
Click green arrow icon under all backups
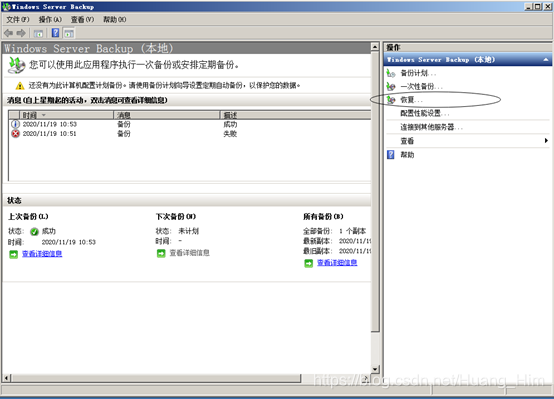coord(308,263)
